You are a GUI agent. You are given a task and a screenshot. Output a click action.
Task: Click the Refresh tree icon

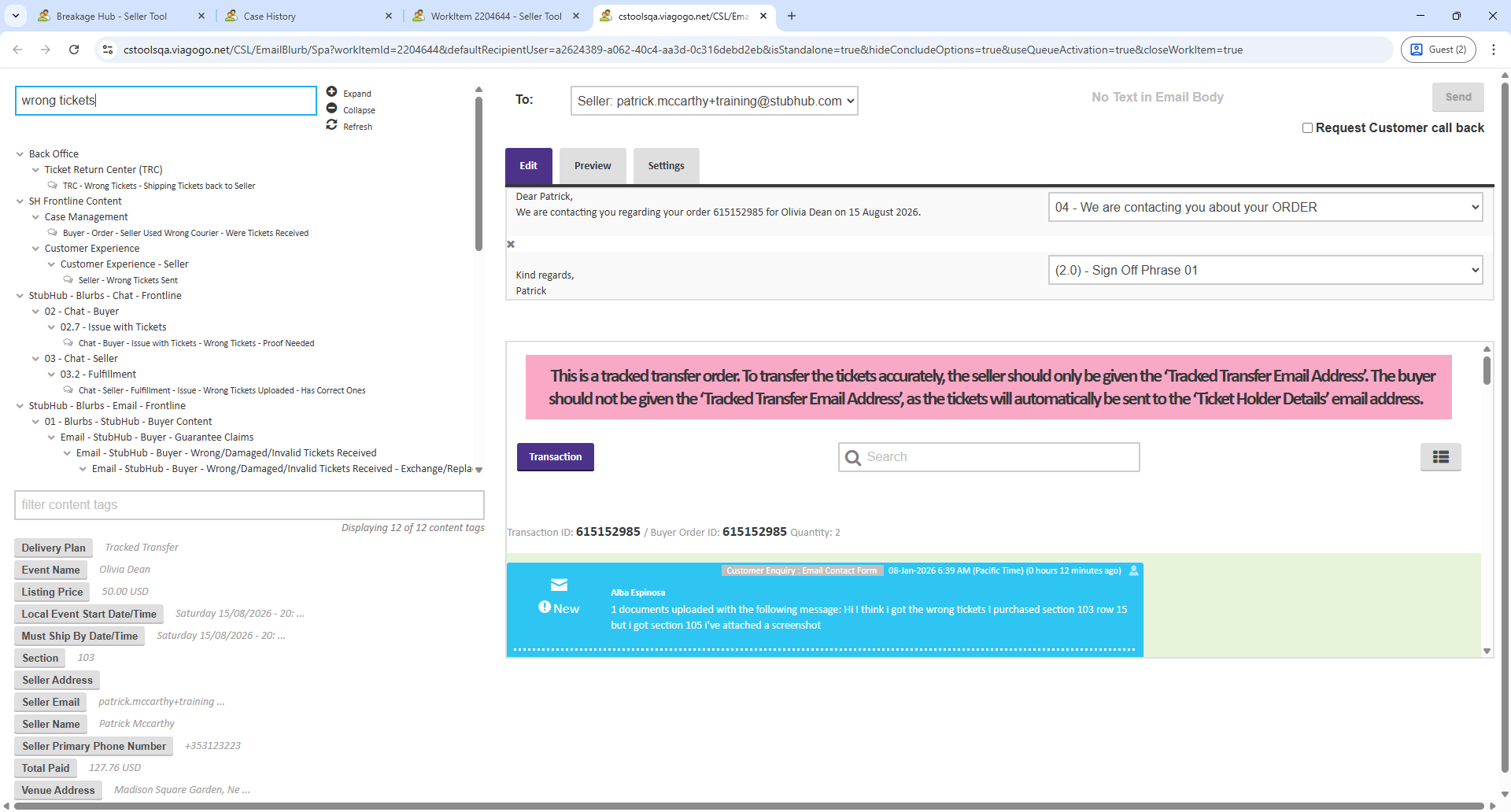[331, 125]
